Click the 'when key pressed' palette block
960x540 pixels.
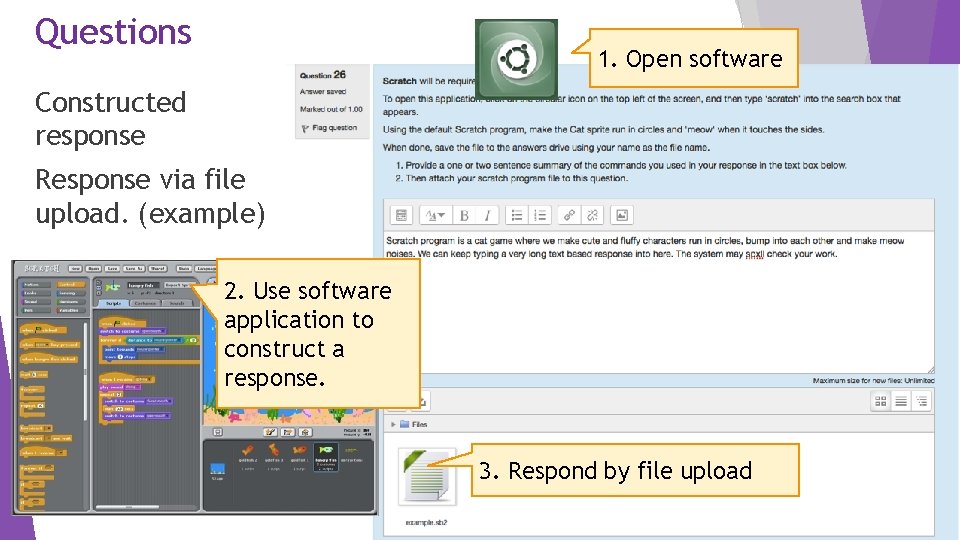(x=50, y=344)
